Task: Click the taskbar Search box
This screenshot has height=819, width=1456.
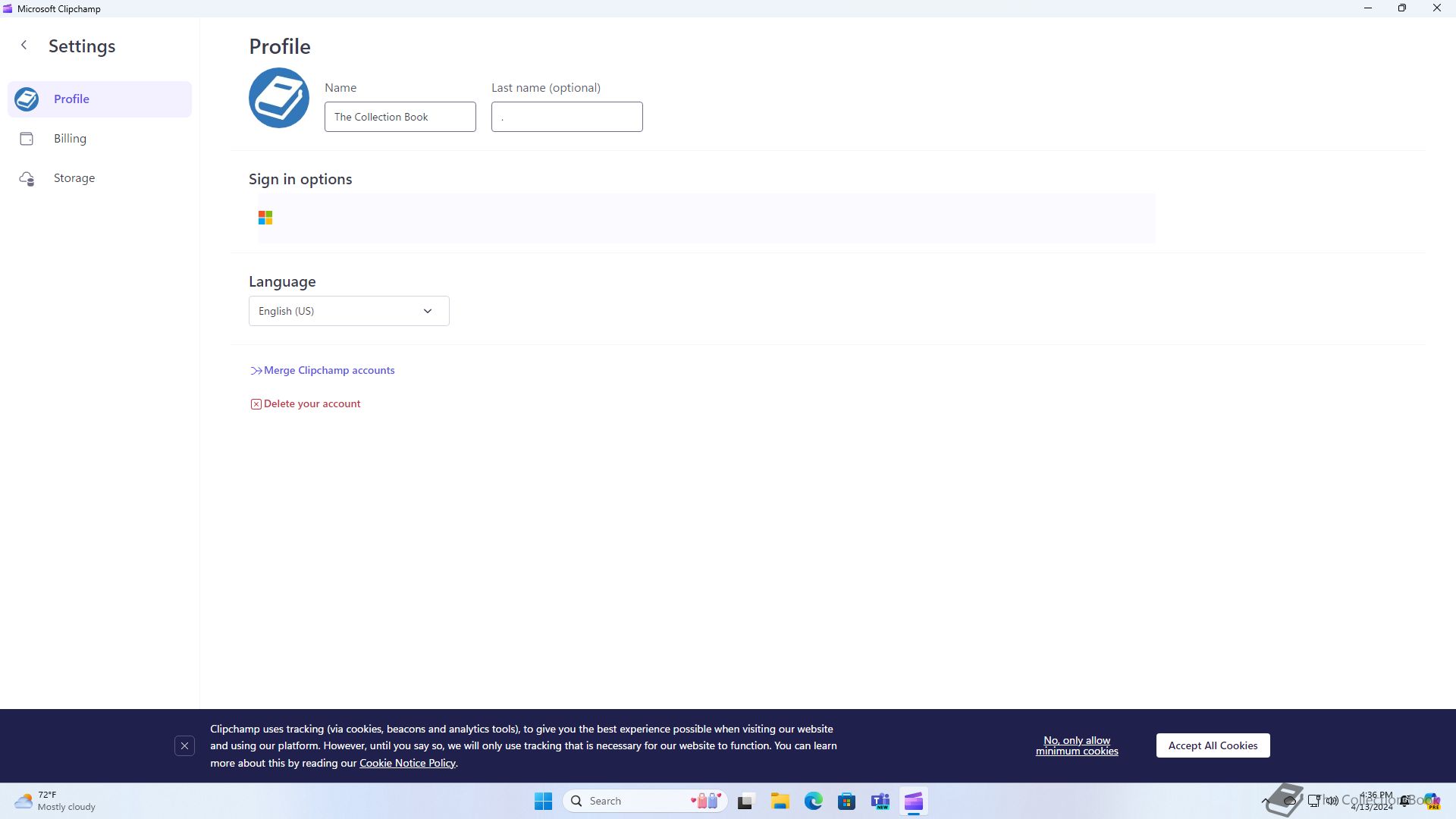Action: tap(645, 801)
